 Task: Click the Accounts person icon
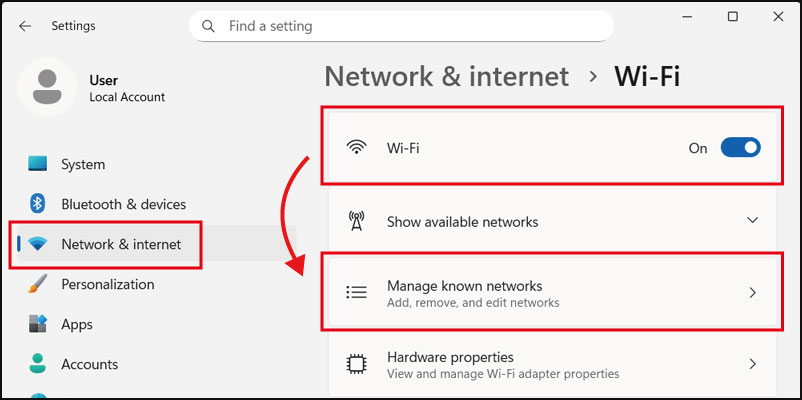(x=38, y=364)
